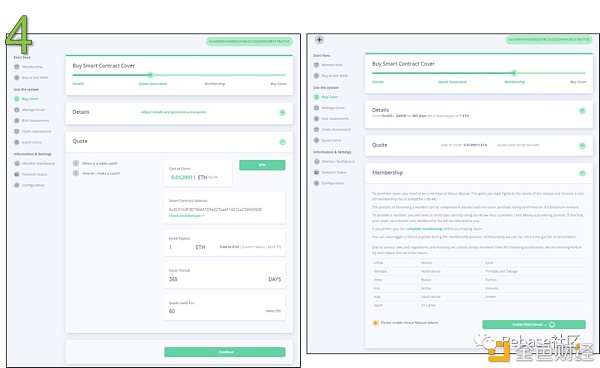The height and width of the screenshot is (368, 600).
Task: Click the plus icon atop right panel sidebar
Action: (320, 39)
